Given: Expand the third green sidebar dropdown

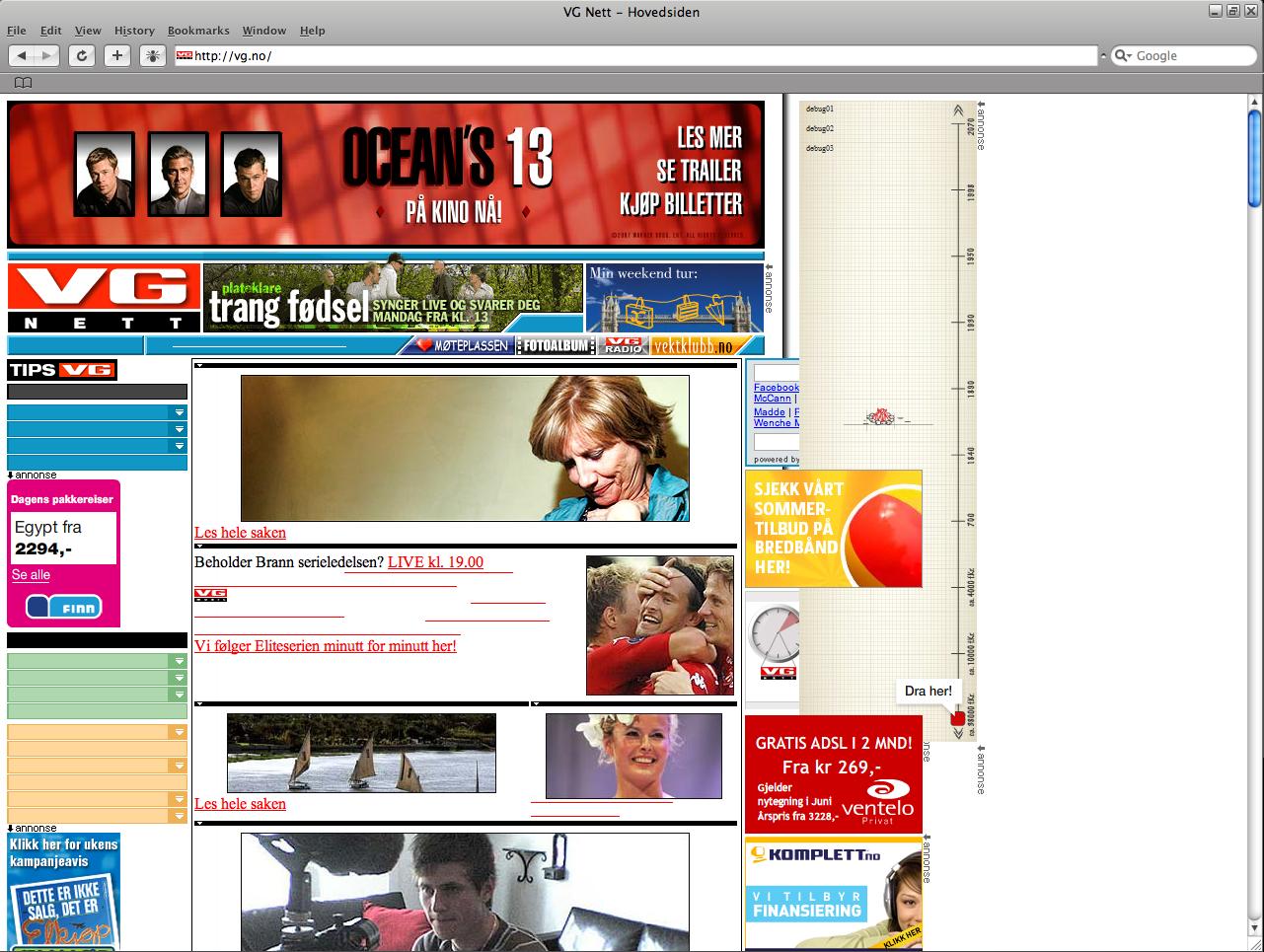Looking at the screenshot, I should (x=179, y=695).
